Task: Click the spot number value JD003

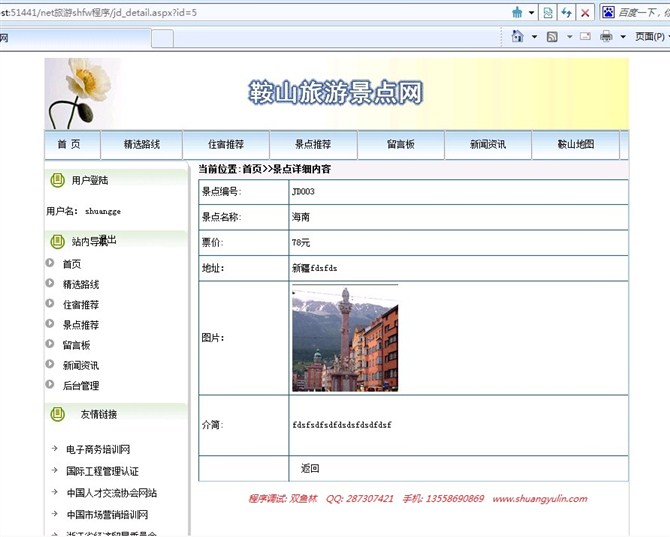Action: tap(303, 191)
